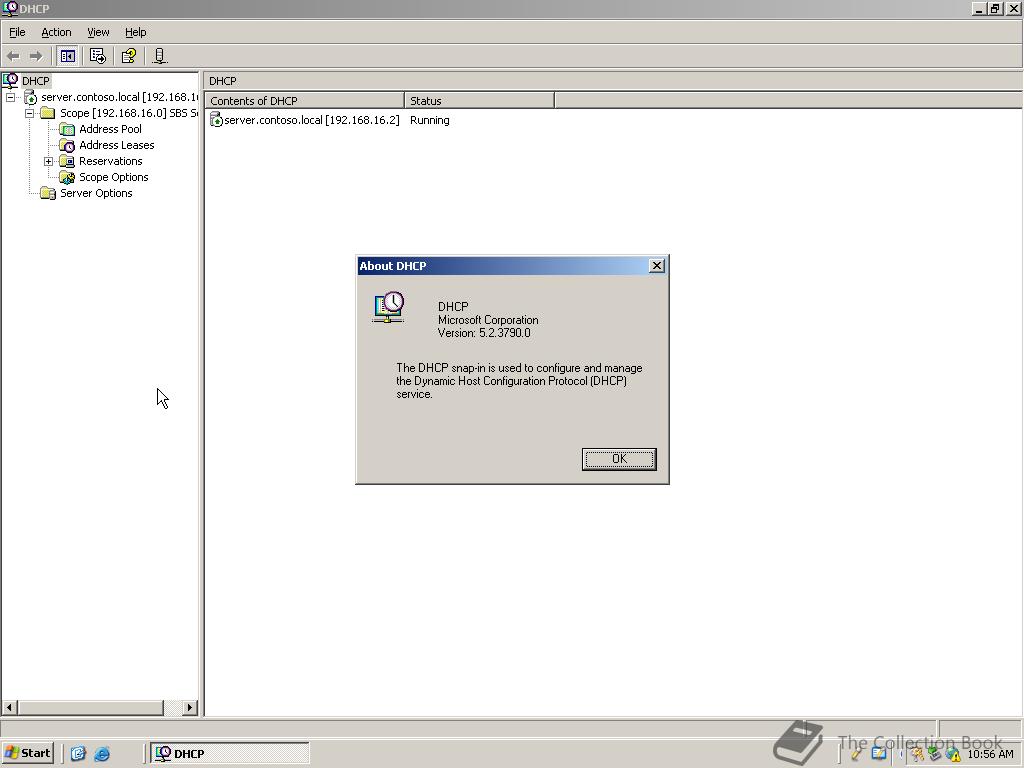
Task: Open the Start menu
Action: [27, 753]
